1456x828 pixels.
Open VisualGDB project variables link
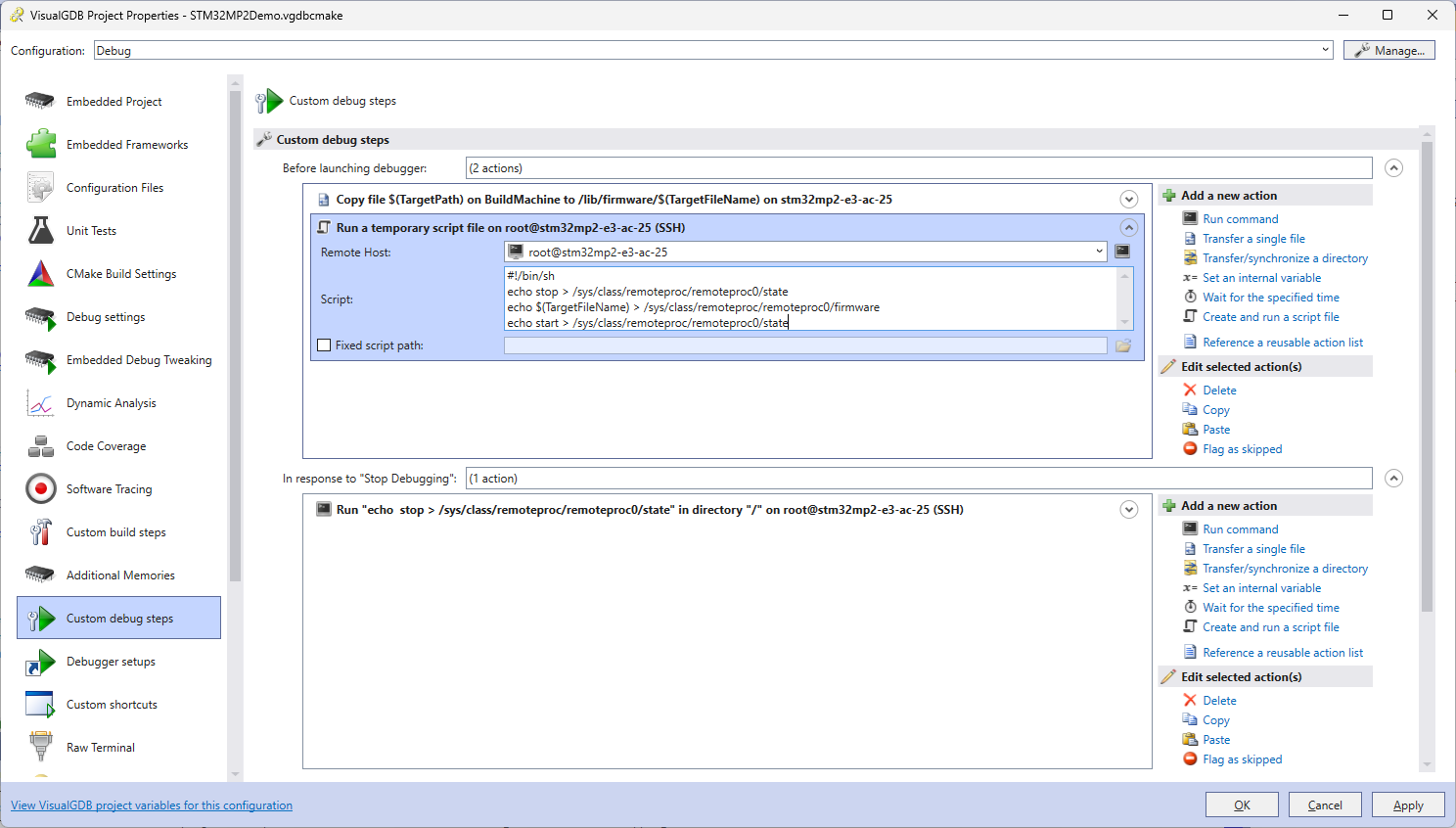click(152, 805)
